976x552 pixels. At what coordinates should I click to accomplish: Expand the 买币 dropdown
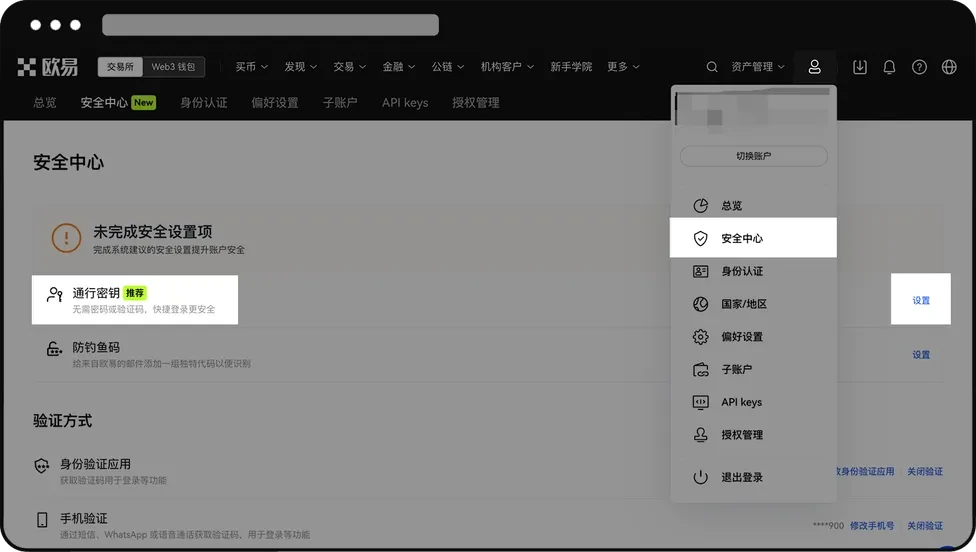251,67
